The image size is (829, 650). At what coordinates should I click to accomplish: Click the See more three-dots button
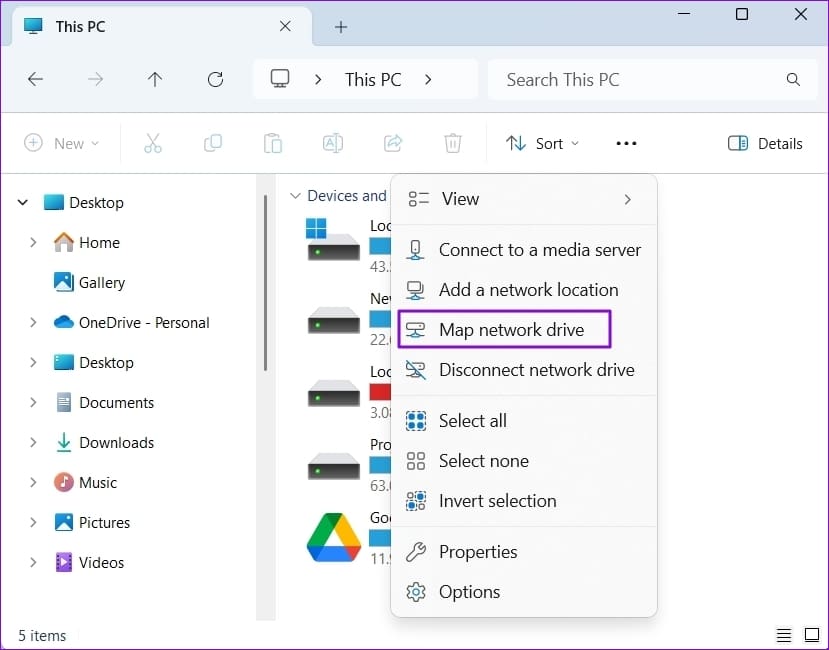[627, 143]
